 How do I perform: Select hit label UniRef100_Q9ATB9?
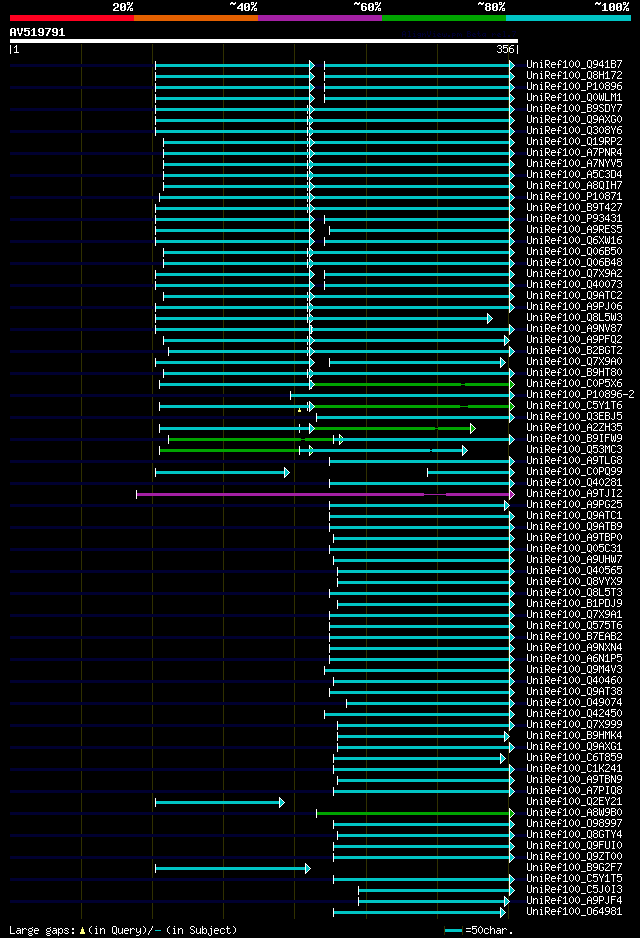click(574, 526)
